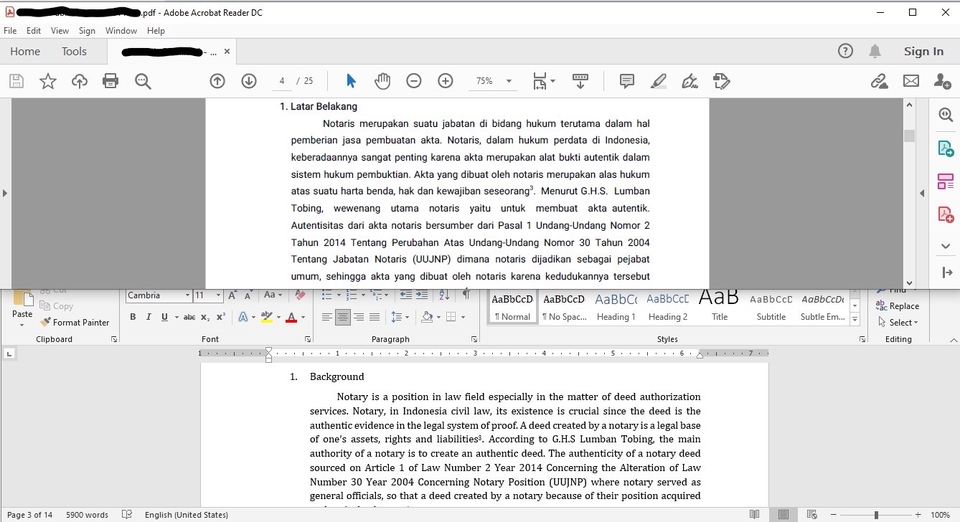This screenshot has width=960, height=522.
Task: Open the Paste options dropdown arrow
Action: (x=22, y=325)
